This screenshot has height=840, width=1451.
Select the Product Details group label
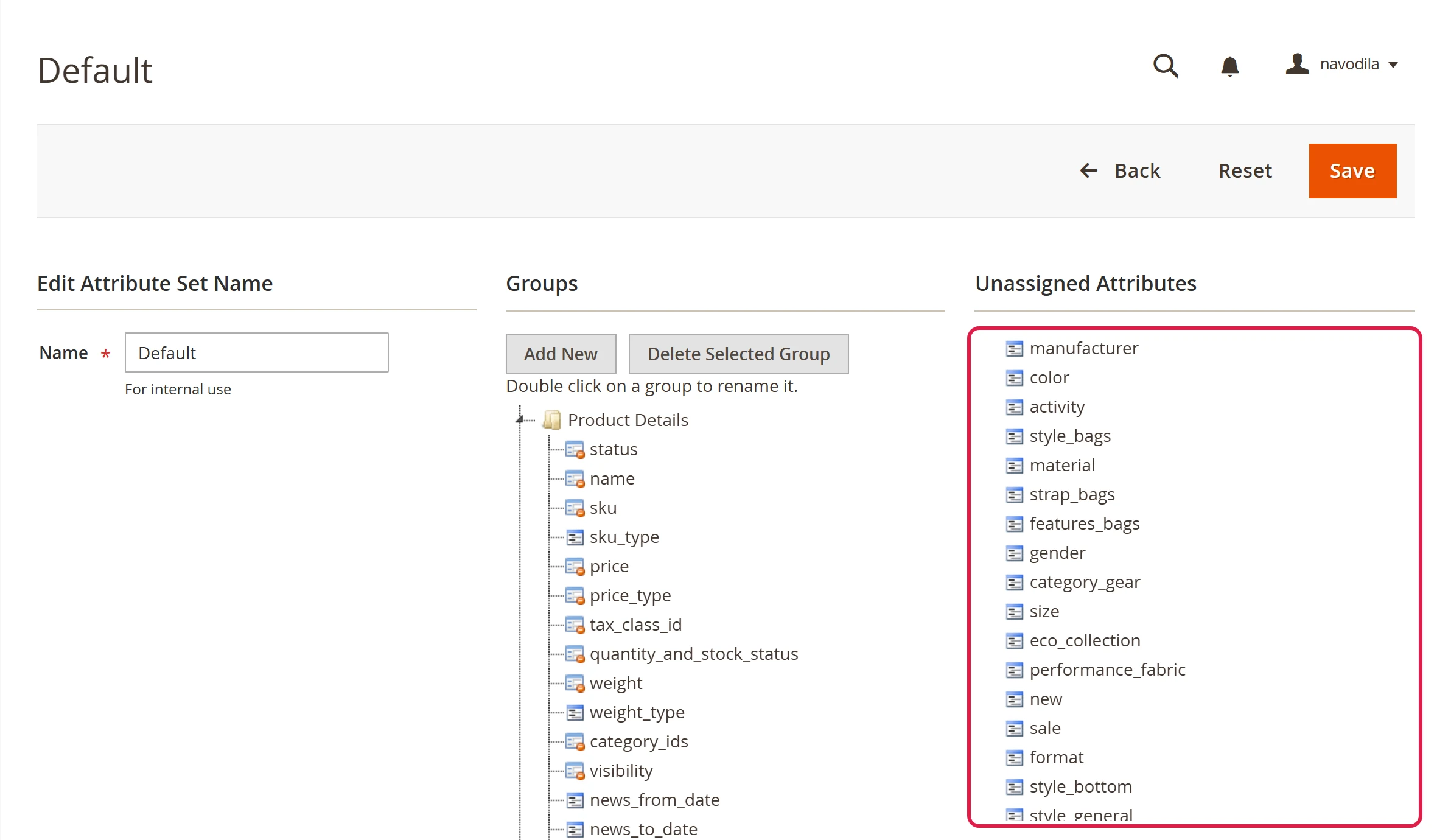(628, 420)
